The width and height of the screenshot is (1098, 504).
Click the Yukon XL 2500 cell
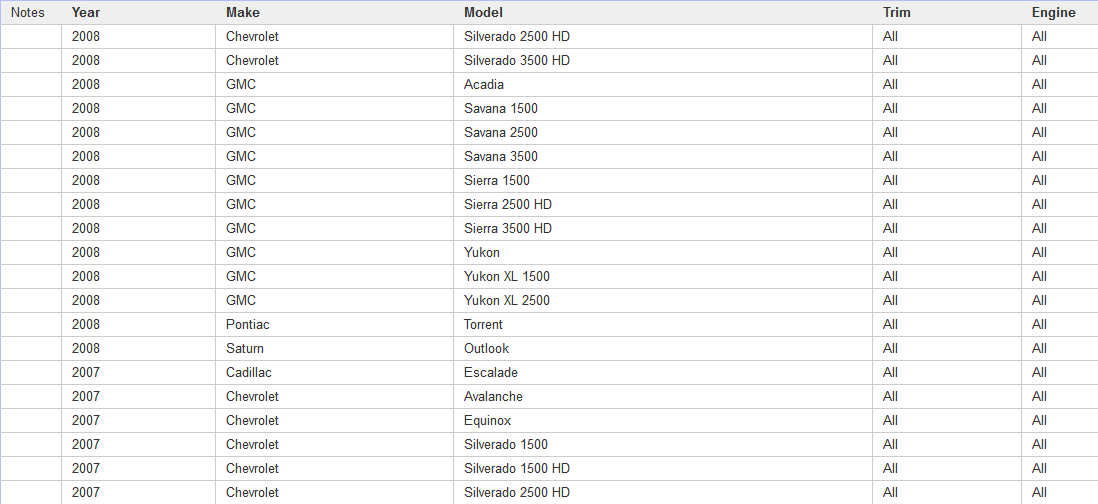coord(507,301)
